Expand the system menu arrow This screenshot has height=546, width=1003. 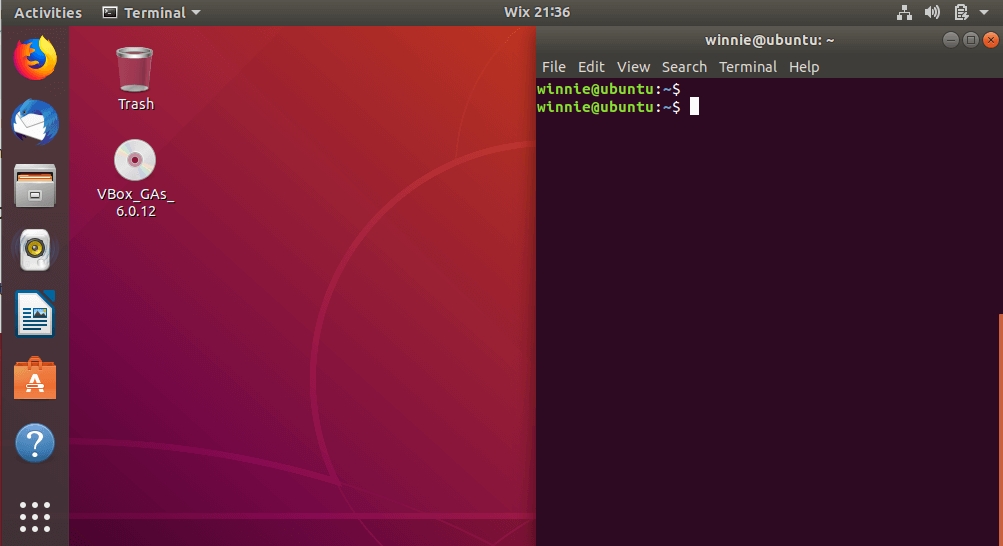pyautogui.click(x=984, y=12)
